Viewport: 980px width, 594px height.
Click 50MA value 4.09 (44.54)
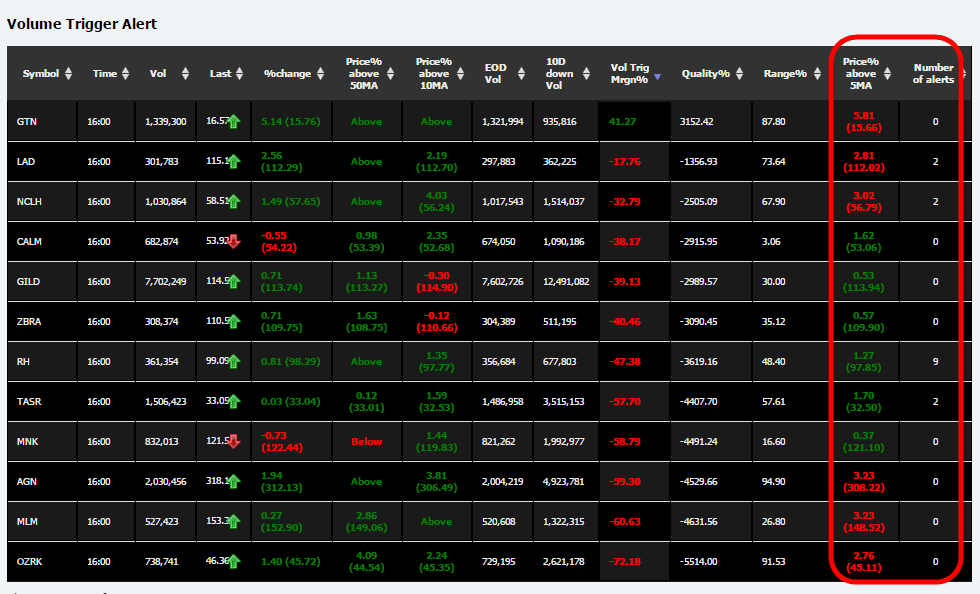coord(366,561)
